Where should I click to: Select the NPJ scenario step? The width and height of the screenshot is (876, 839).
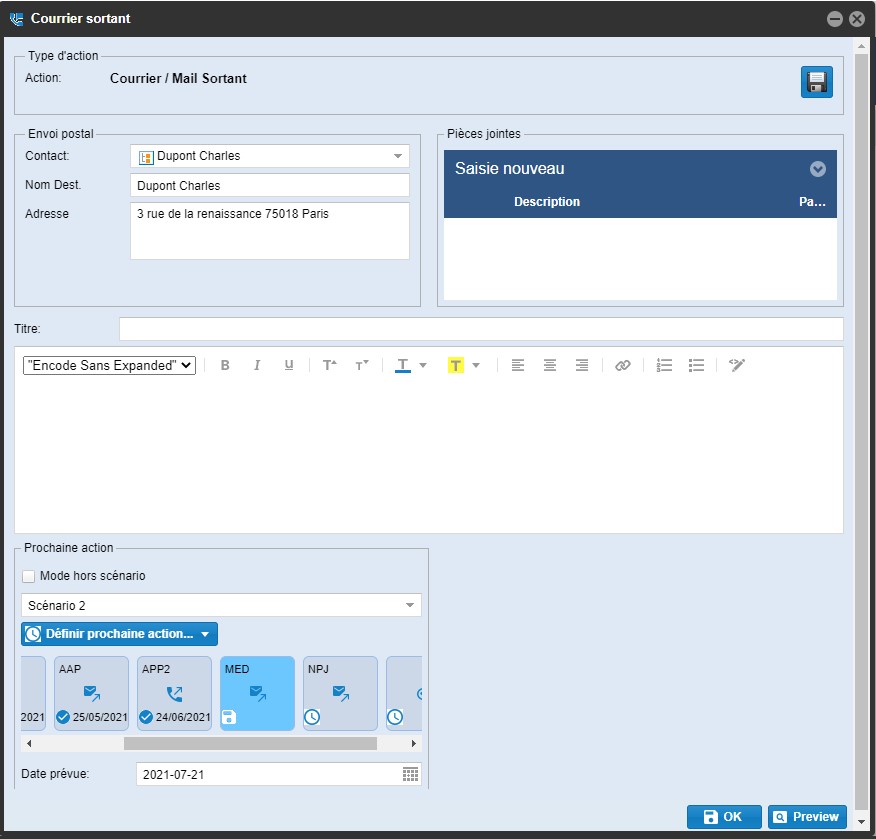click(340, 692)
